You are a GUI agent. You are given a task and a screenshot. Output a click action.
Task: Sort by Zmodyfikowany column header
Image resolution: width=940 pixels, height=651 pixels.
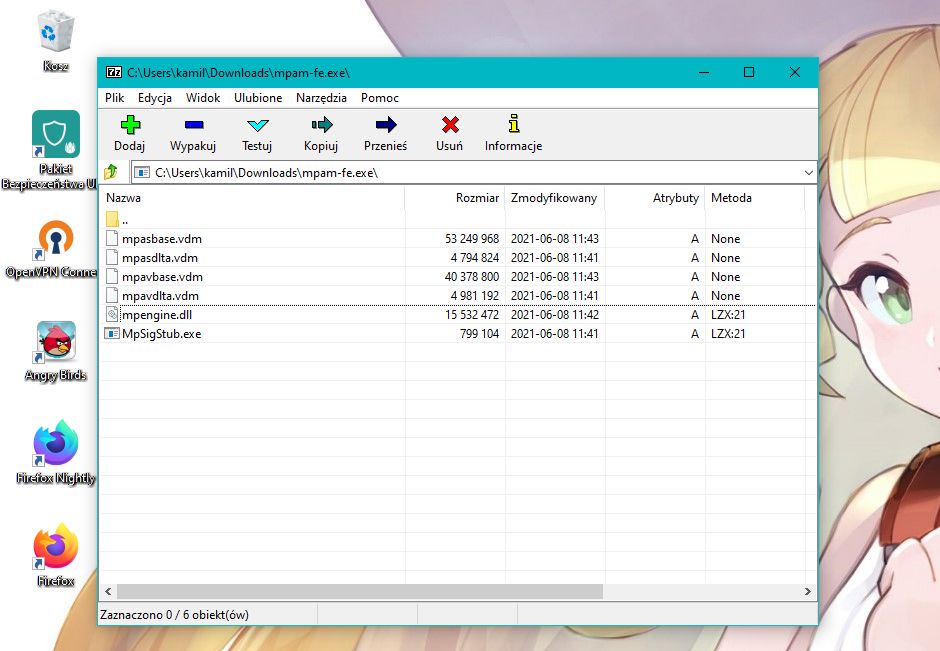click(x=553, y=198)
